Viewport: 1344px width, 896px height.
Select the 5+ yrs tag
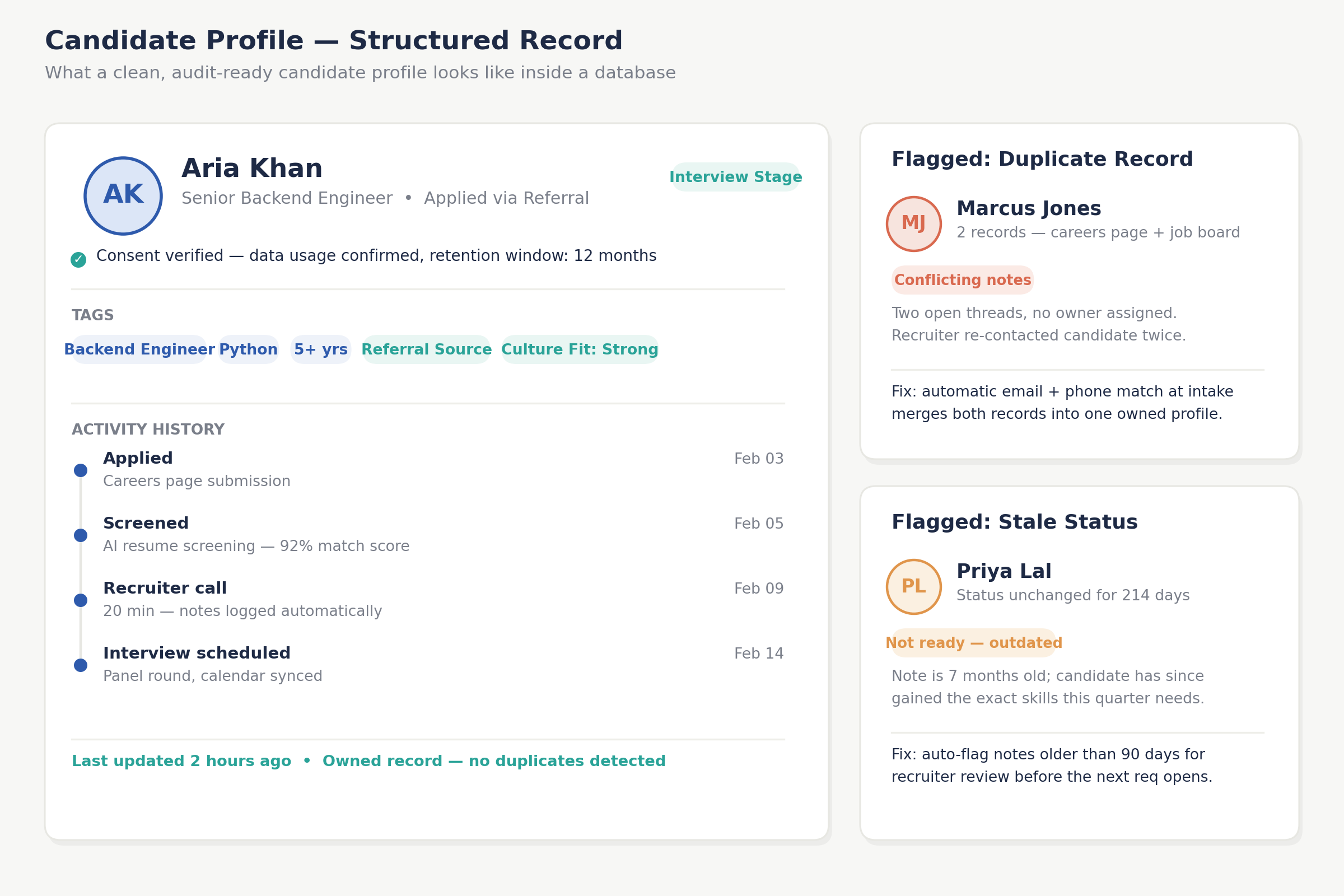point(320,349)
